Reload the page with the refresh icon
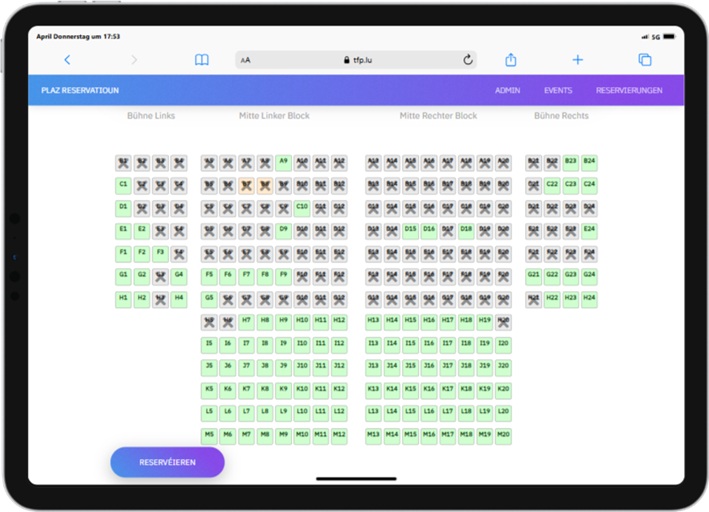 tap(467, 60)
